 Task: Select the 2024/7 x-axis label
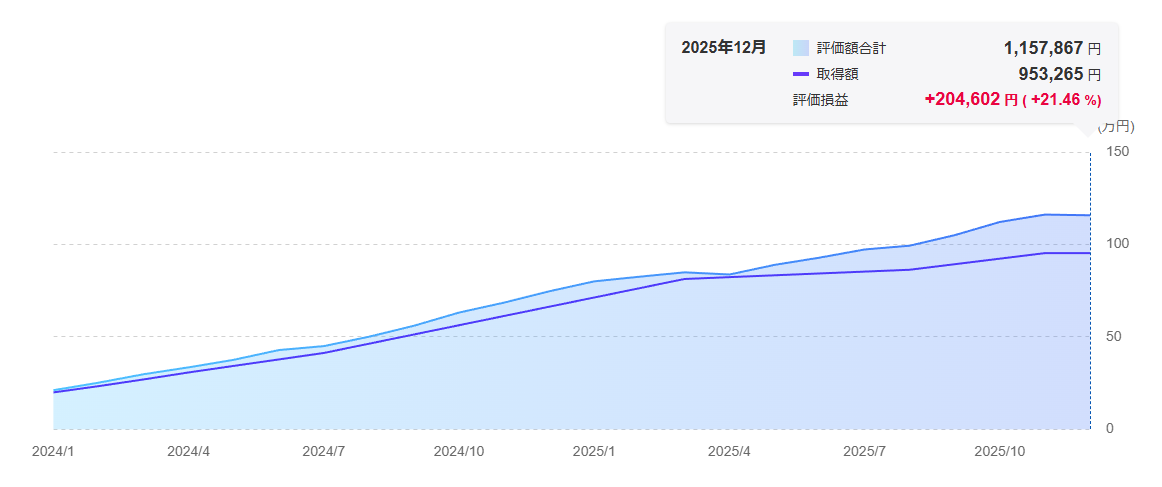(323, 452)
